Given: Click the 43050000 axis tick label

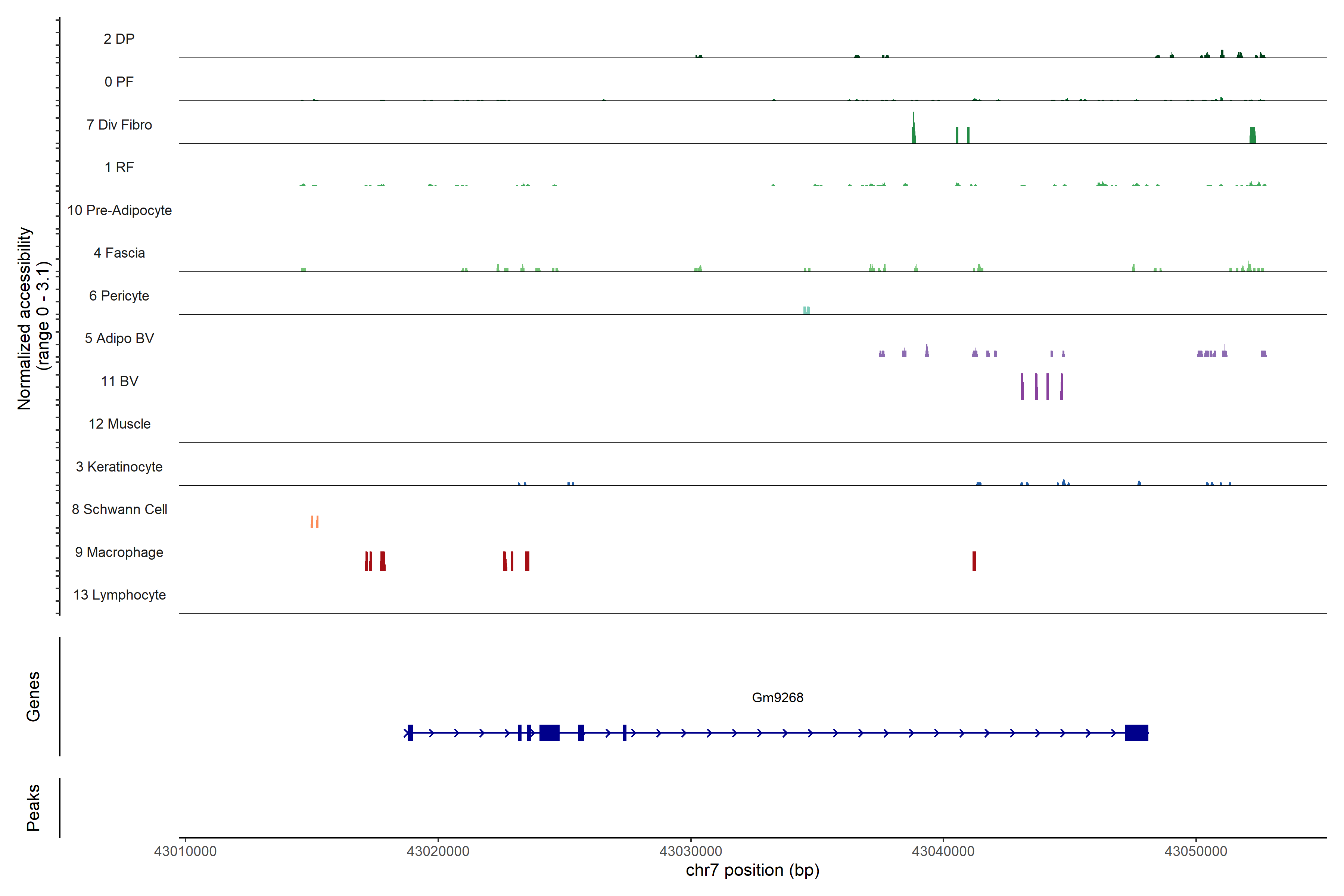Looking at the screenshot, I should pos(1195,851).
